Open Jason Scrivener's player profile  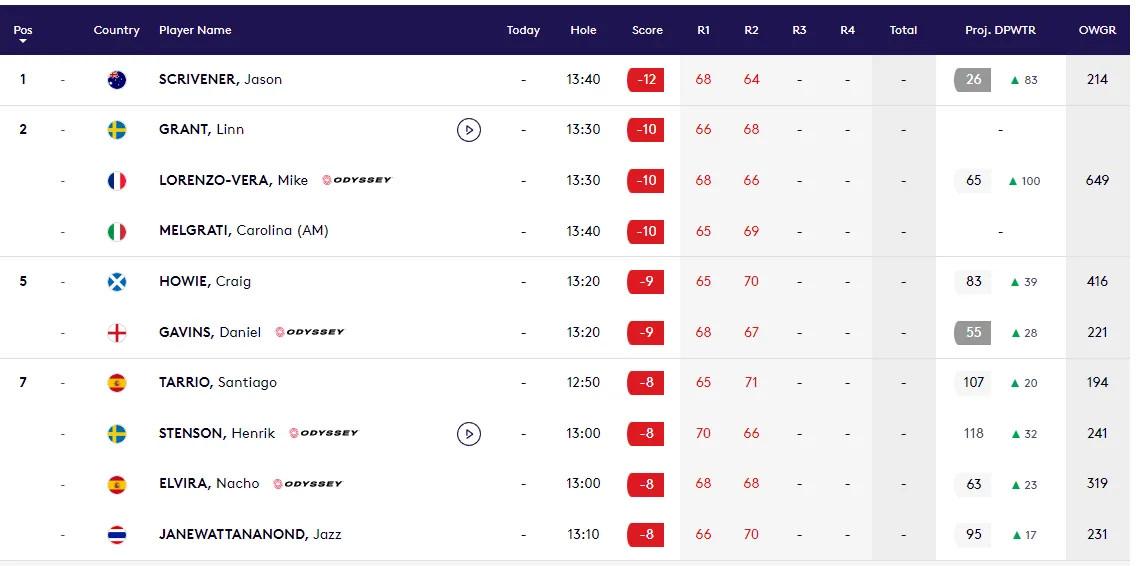click(220, 80)
